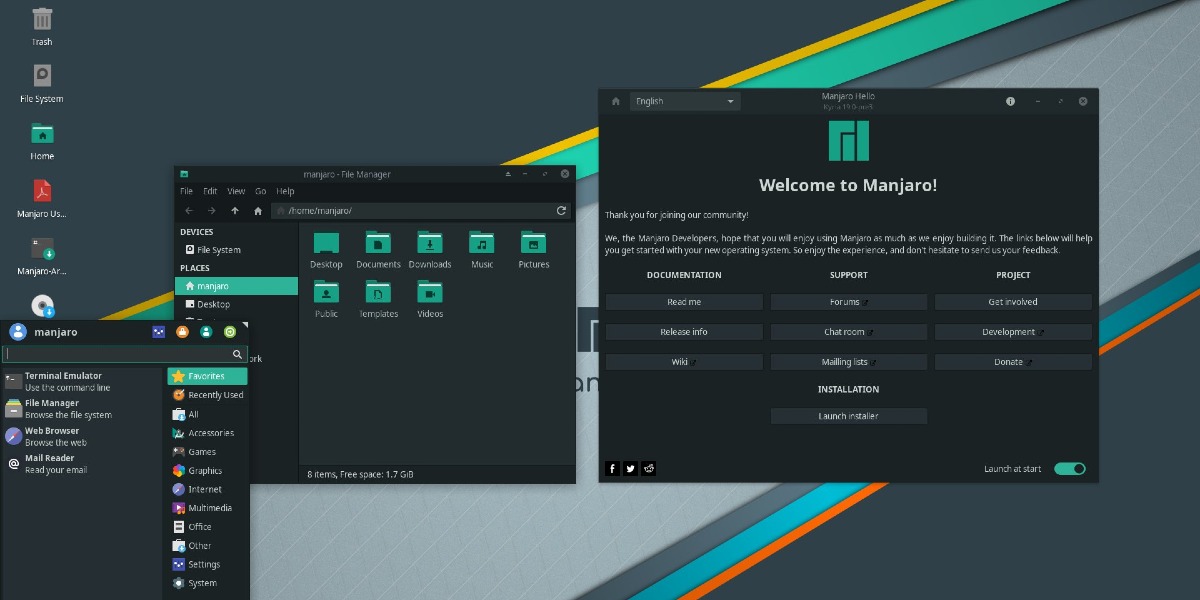Screen dimensions: 1200x600
Task: Open the English language dropdown
Action: [684, 101]
